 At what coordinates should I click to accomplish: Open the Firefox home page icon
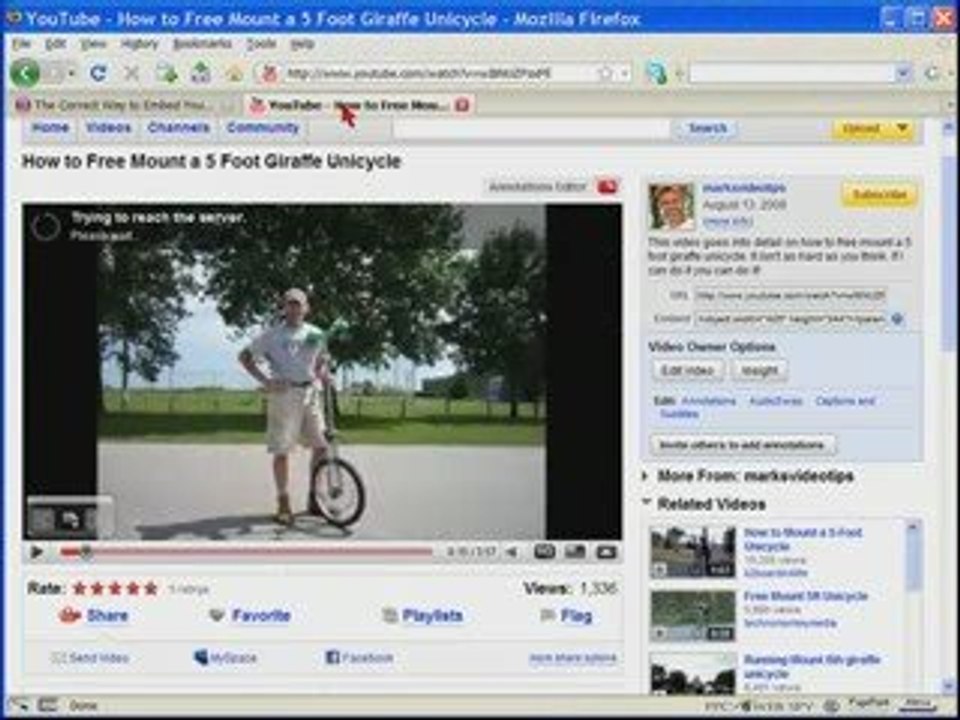(234, 74)
